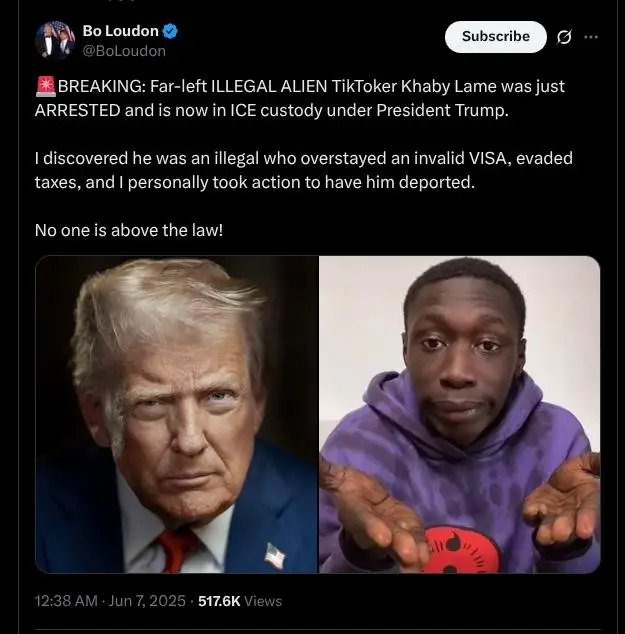Open Bo Loudon's profile avatar picture
This screenshot has width=625, height=634.
point(55,40)
